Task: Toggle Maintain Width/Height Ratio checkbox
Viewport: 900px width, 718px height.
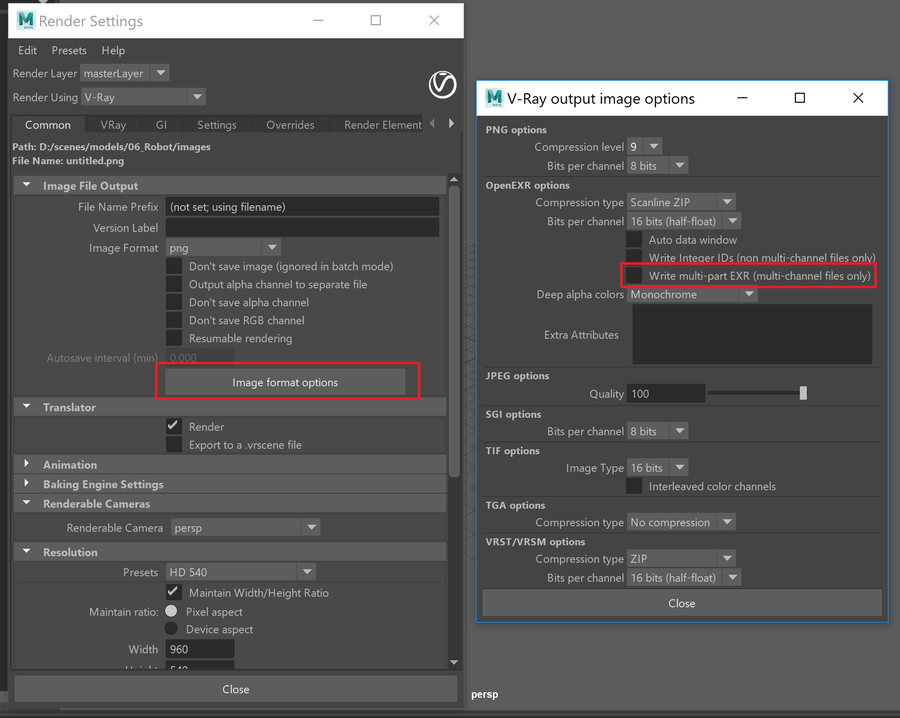Action: [174, 592]
